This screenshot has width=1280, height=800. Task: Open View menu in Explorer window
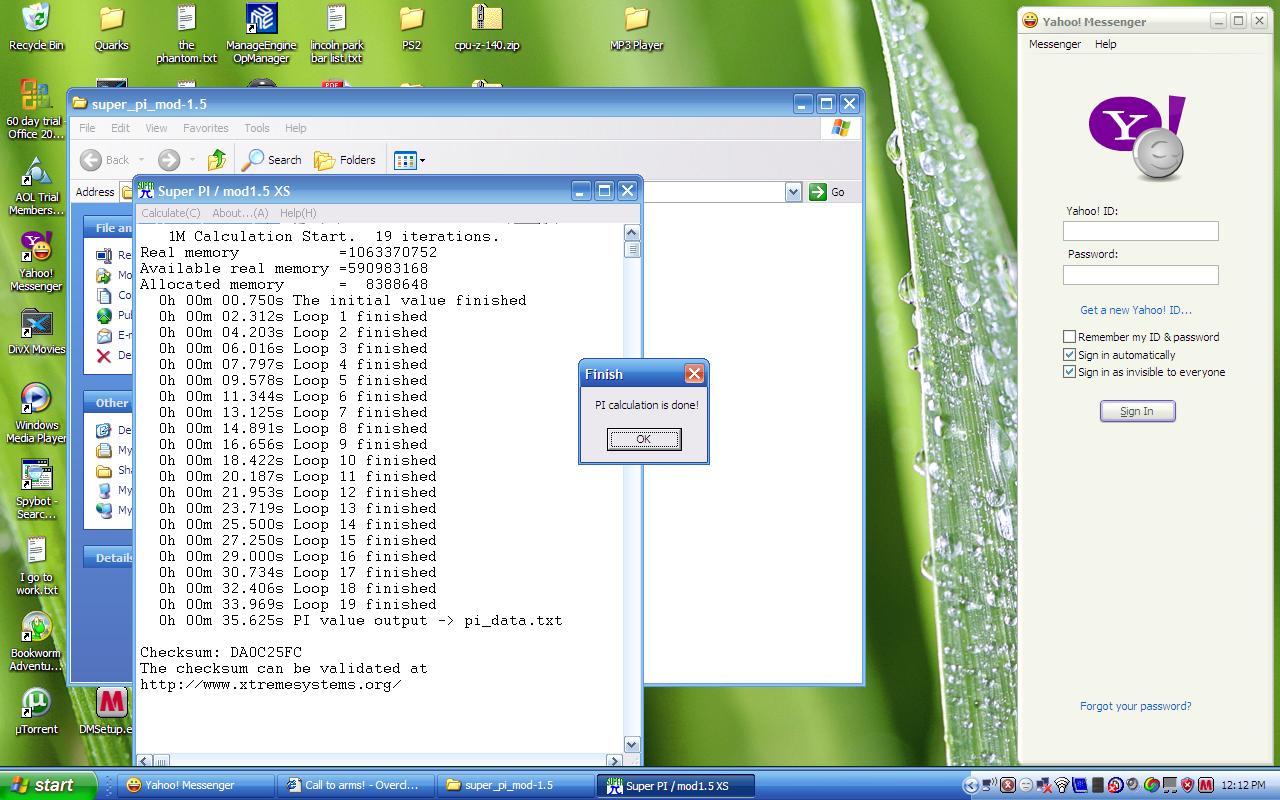tap(156, 128)
